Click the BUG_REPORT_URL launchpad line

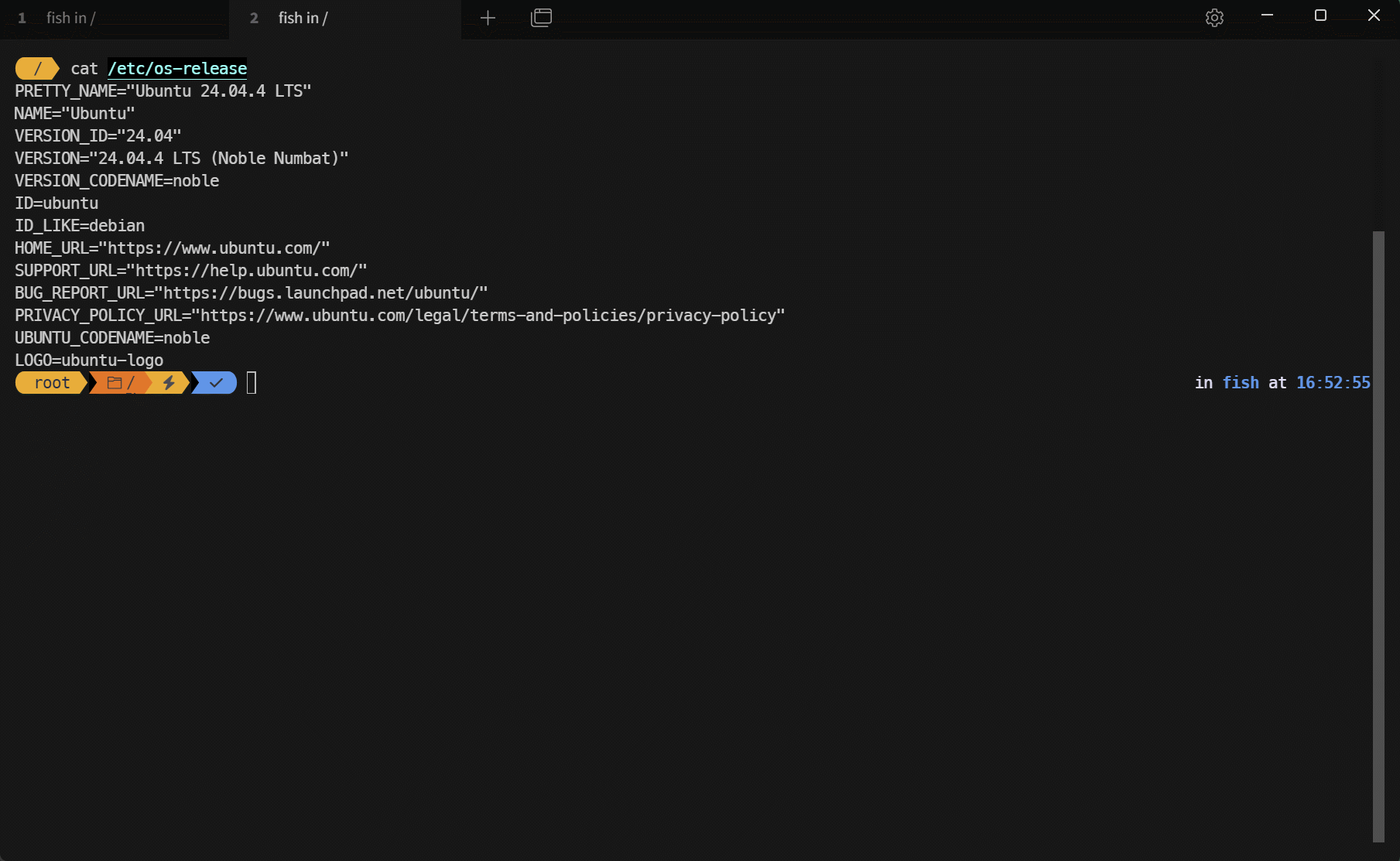[251, 293]
